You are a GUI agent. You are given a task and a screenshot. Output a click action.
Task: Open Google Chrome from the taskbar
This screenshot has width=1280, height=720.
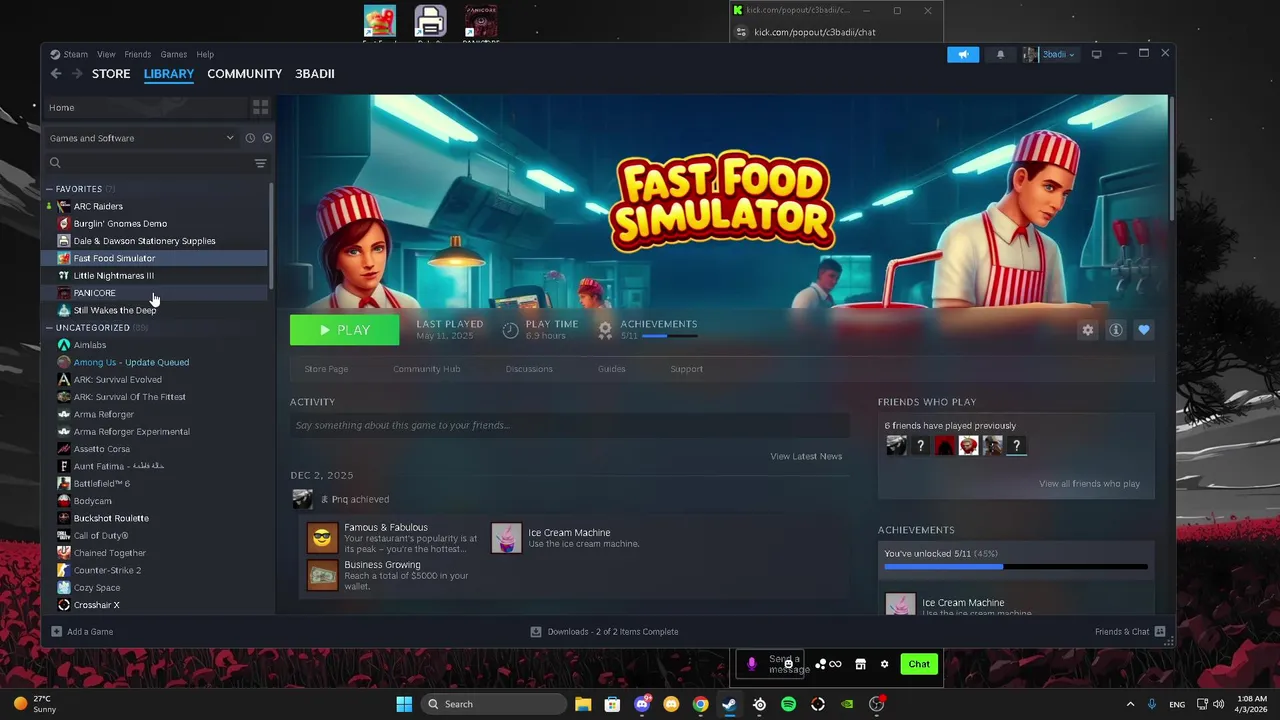[700, 704]
